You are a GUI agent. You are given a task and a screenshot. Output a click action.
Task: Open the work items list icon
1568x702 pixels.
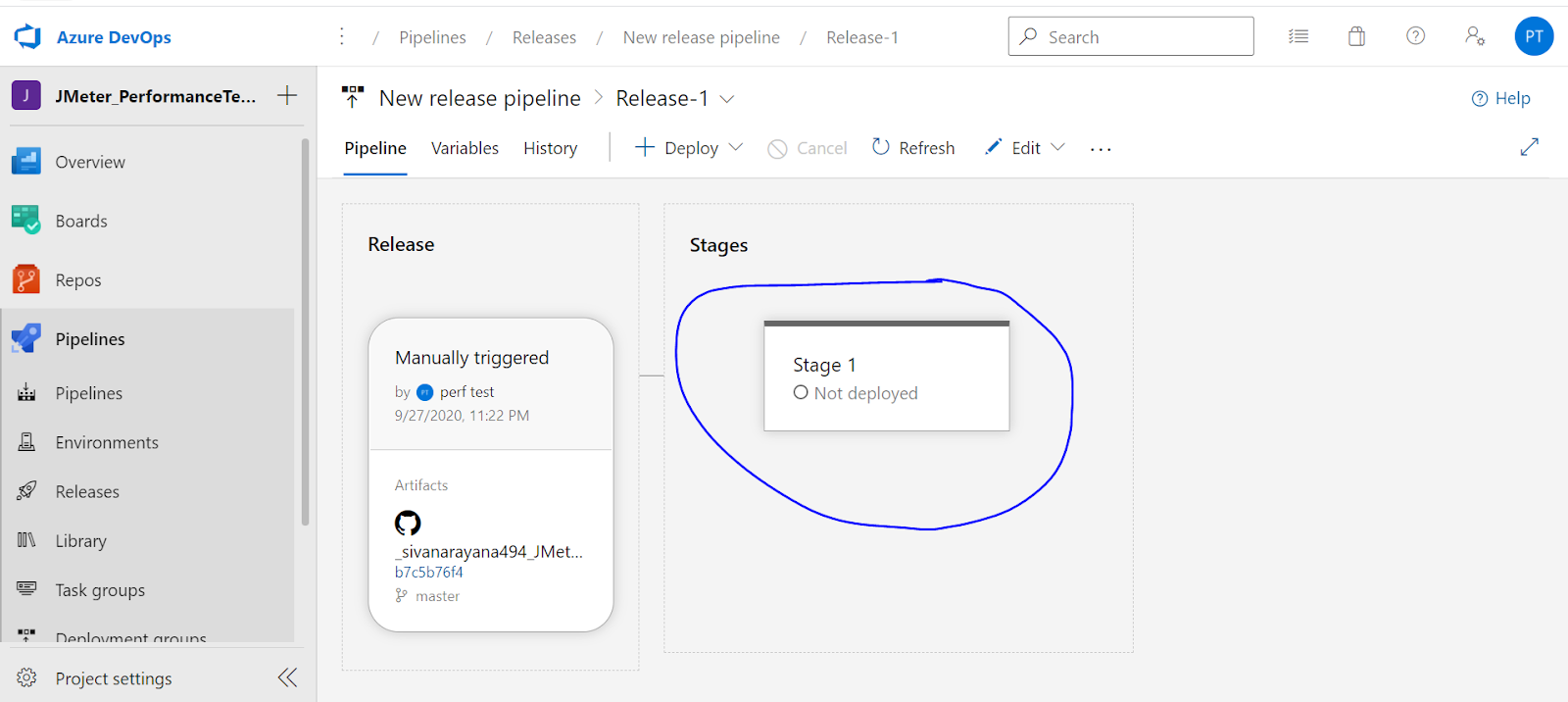pyautogui.click(x=1298, y=36)
